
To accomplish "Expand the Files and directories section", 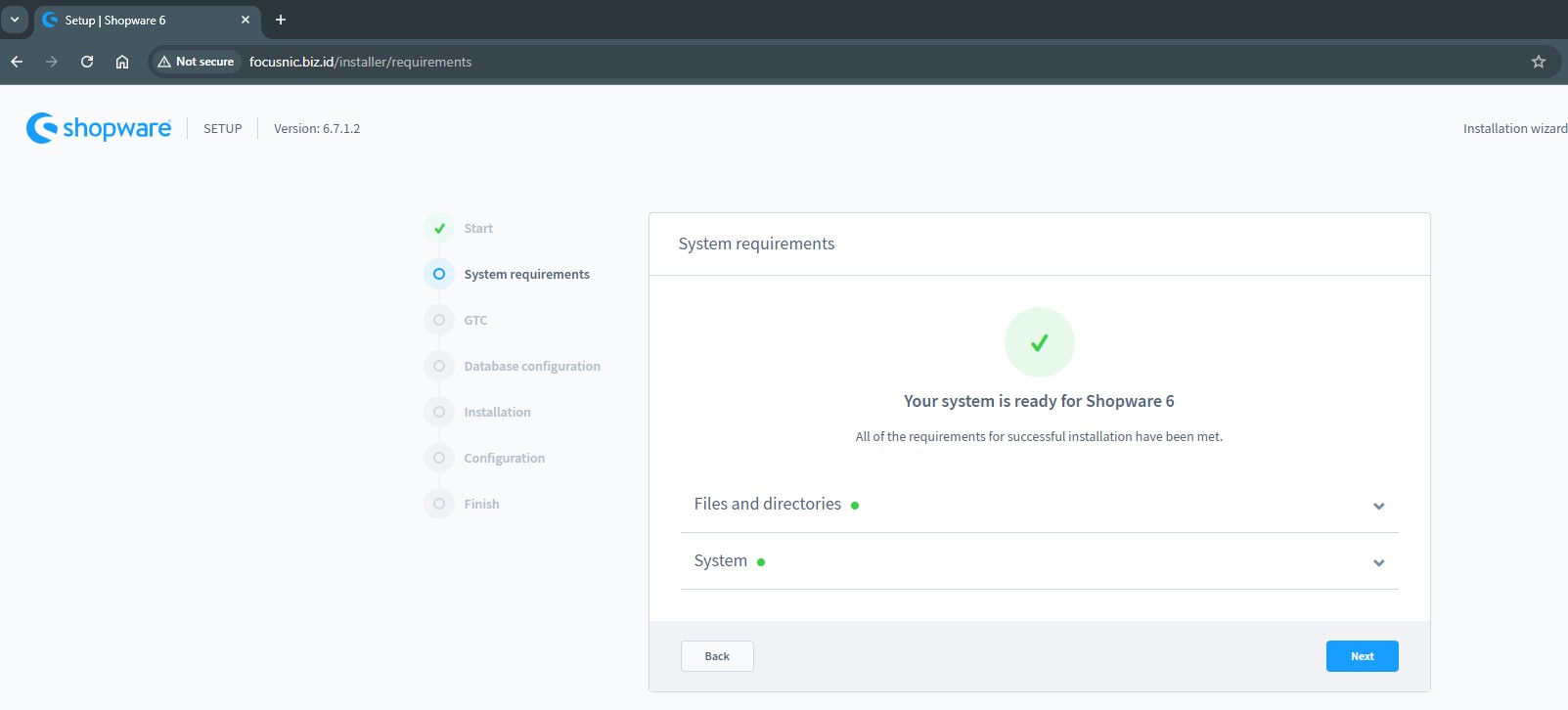I will (1378, 506).
